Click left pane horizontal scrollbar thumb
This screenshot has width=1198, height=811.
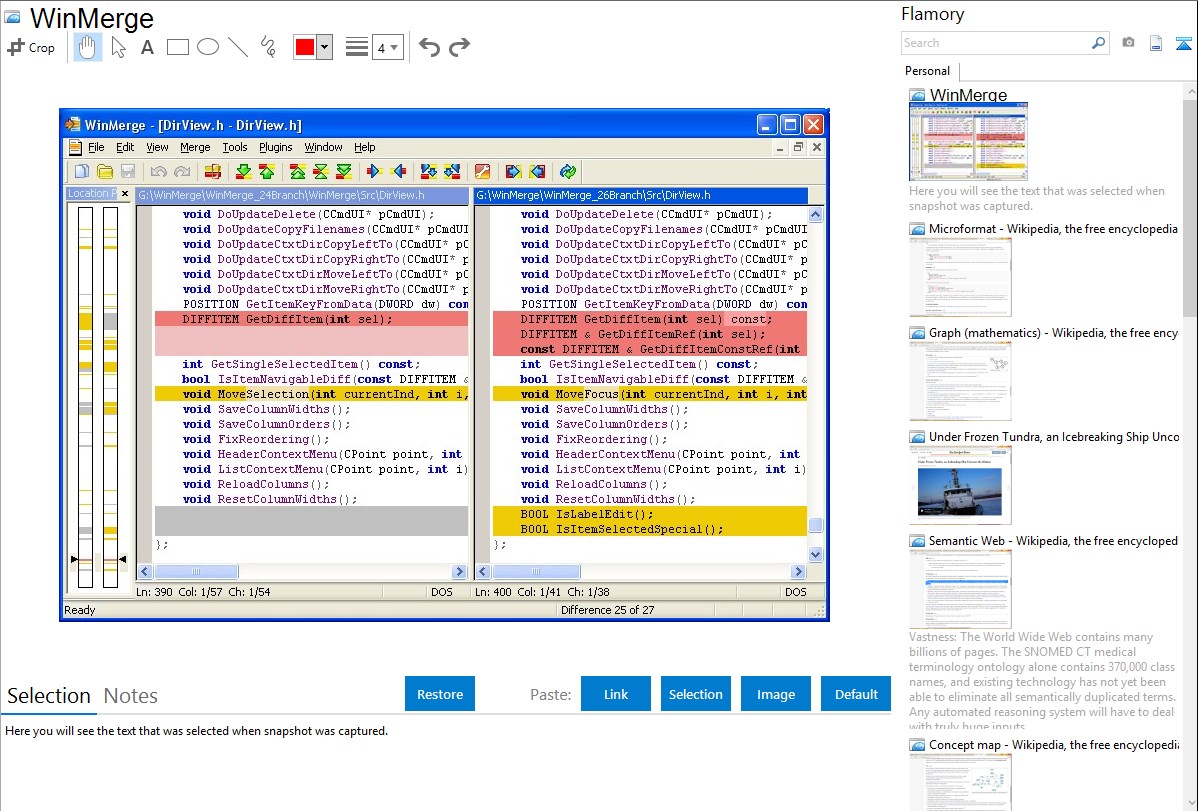196,572
